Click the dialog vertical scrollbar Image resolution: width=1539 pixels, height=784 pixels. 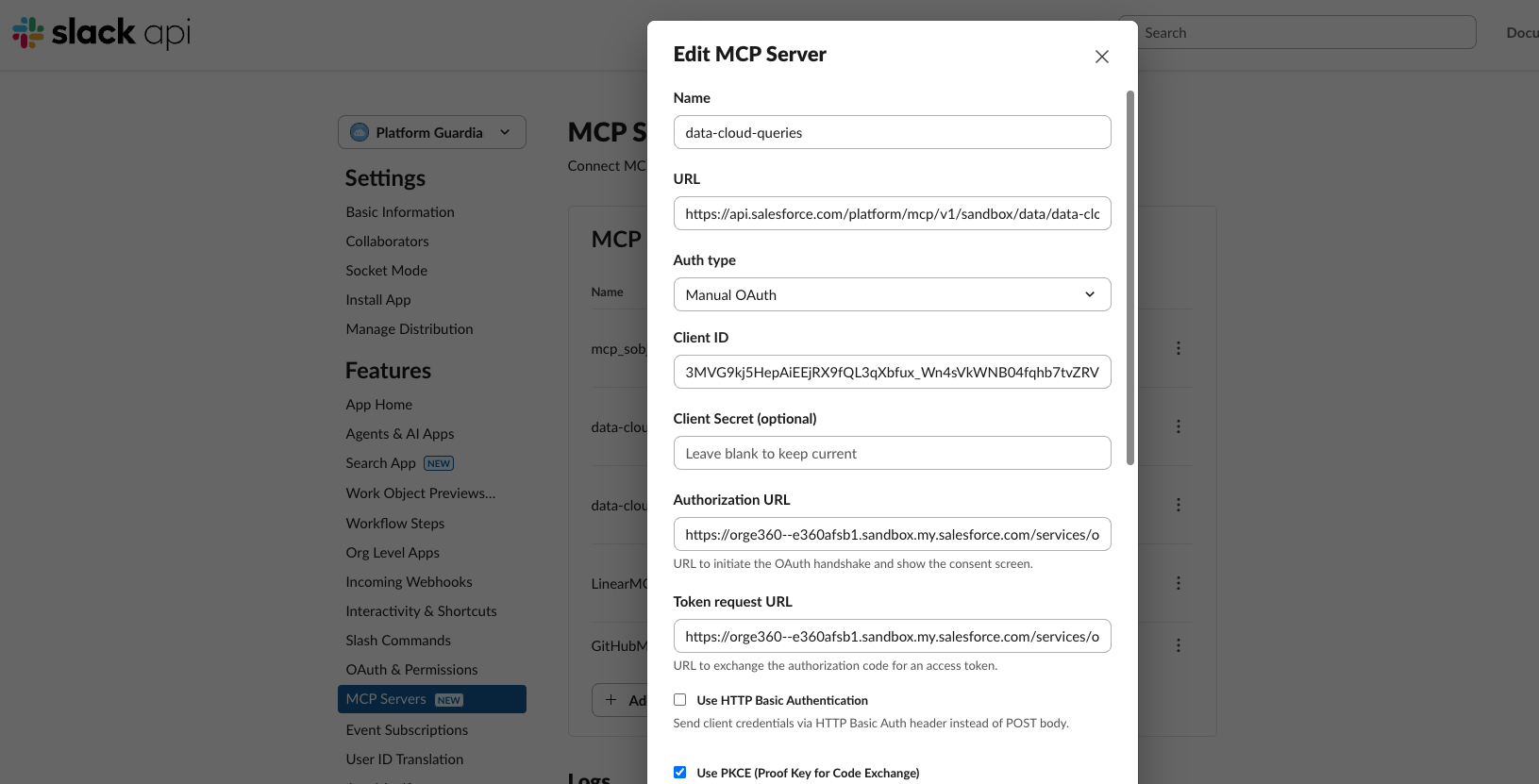pyautogui.click(x=1130, y=277)
